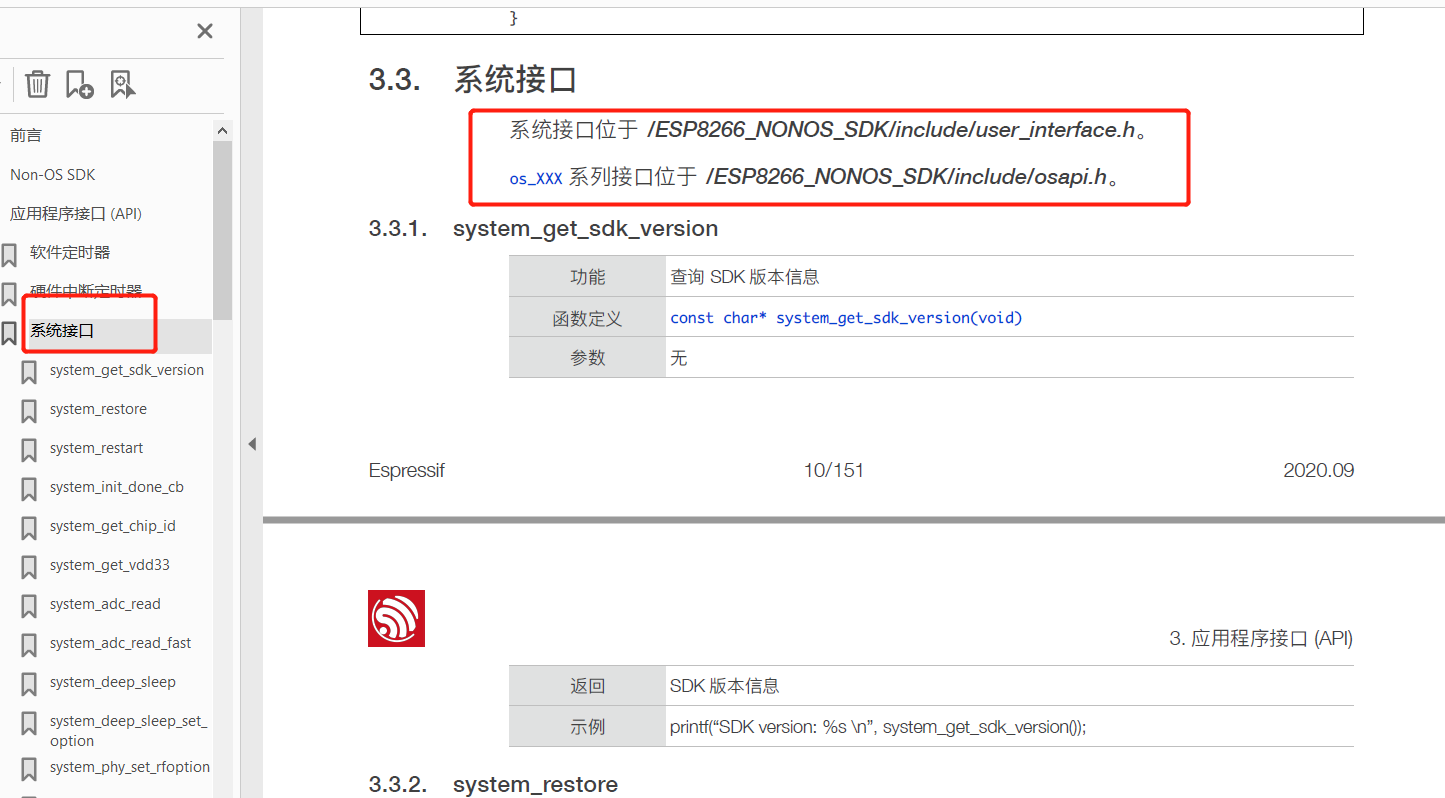Click bookmark icon beside system_adc_read
1445x798 pixels.
[x=29, y=606]
